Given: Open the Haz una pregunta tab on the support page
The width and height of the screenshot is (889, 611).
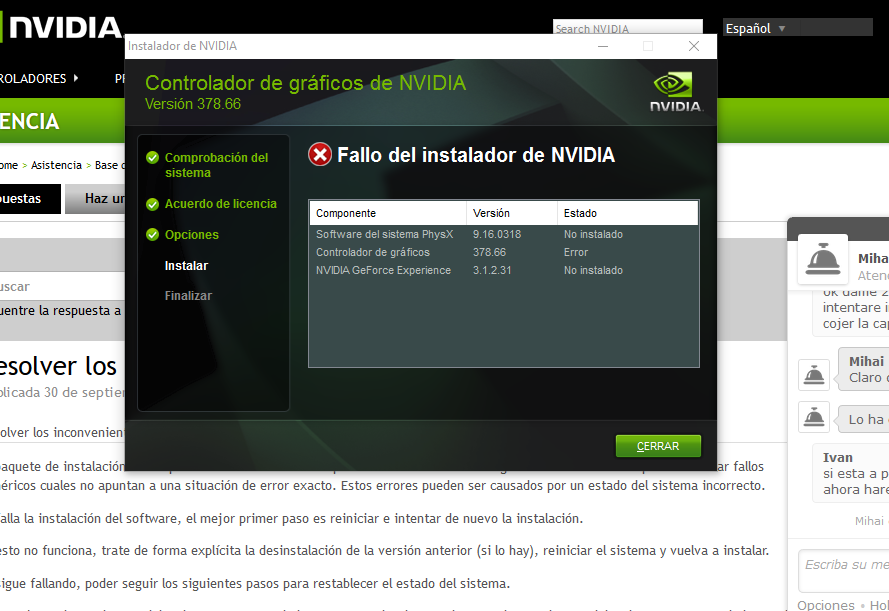Looking at the screenshot, I should tap(95, 199).
